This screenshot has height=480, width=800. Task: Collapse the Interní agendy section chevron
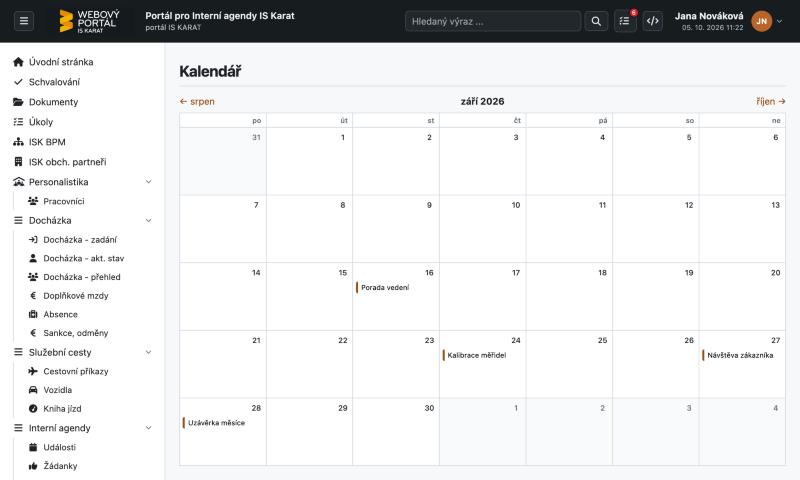[x=148, y=427]
